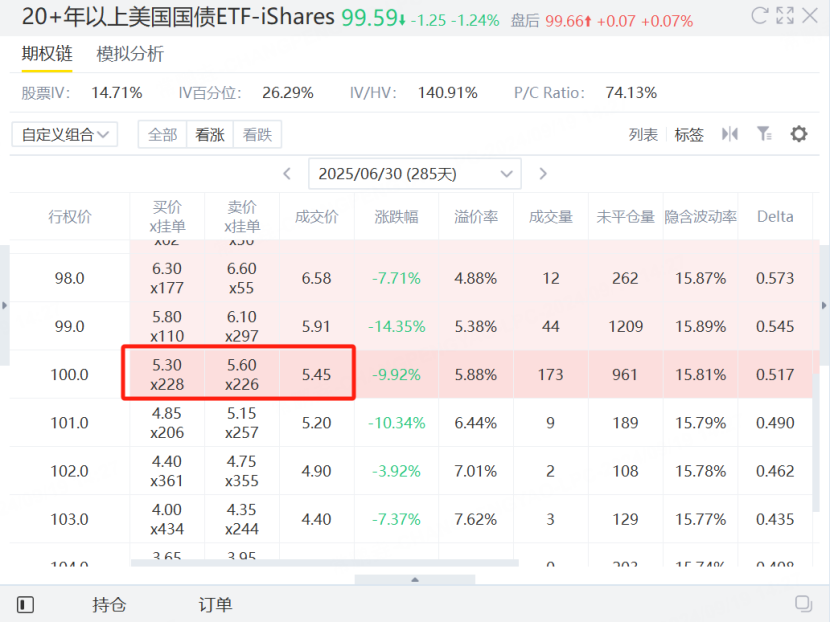Click bid 6.30 x177 in the 98.0 row

[167, 278]
